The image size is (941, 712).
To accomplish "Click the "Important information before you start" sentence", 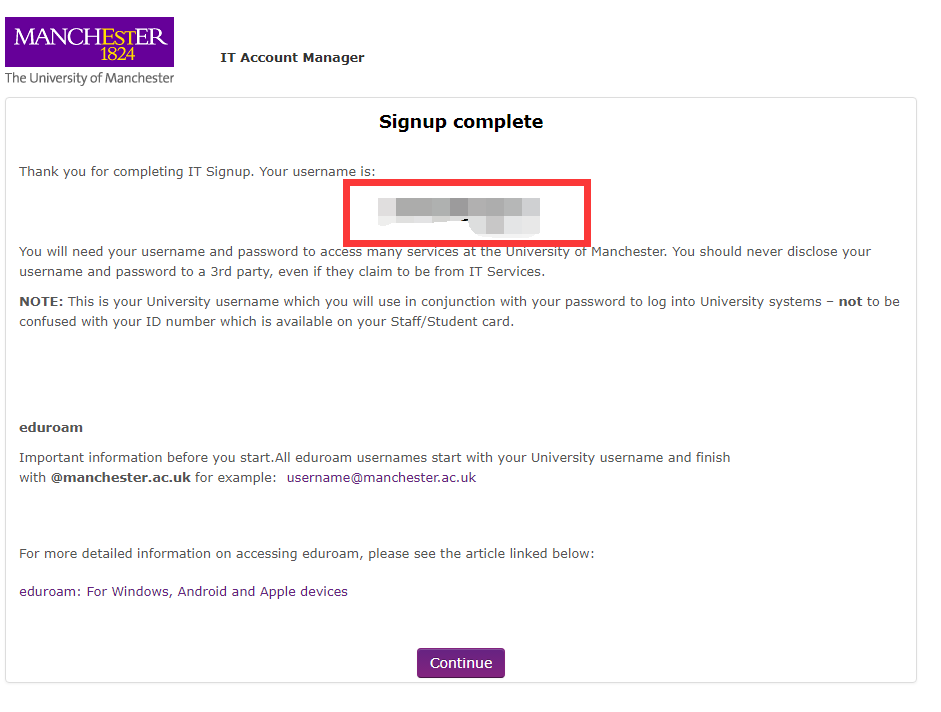I will tap(146, 458).
